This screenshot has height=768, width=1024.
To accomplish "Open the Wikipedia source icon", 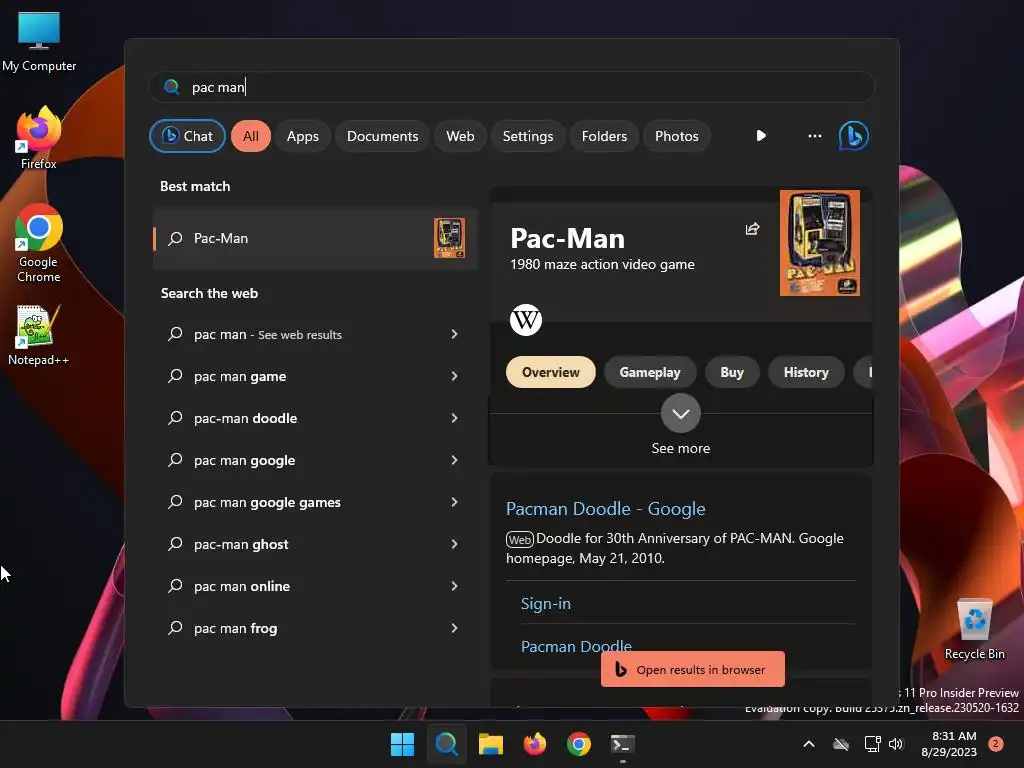I will [x=526, y=320].
